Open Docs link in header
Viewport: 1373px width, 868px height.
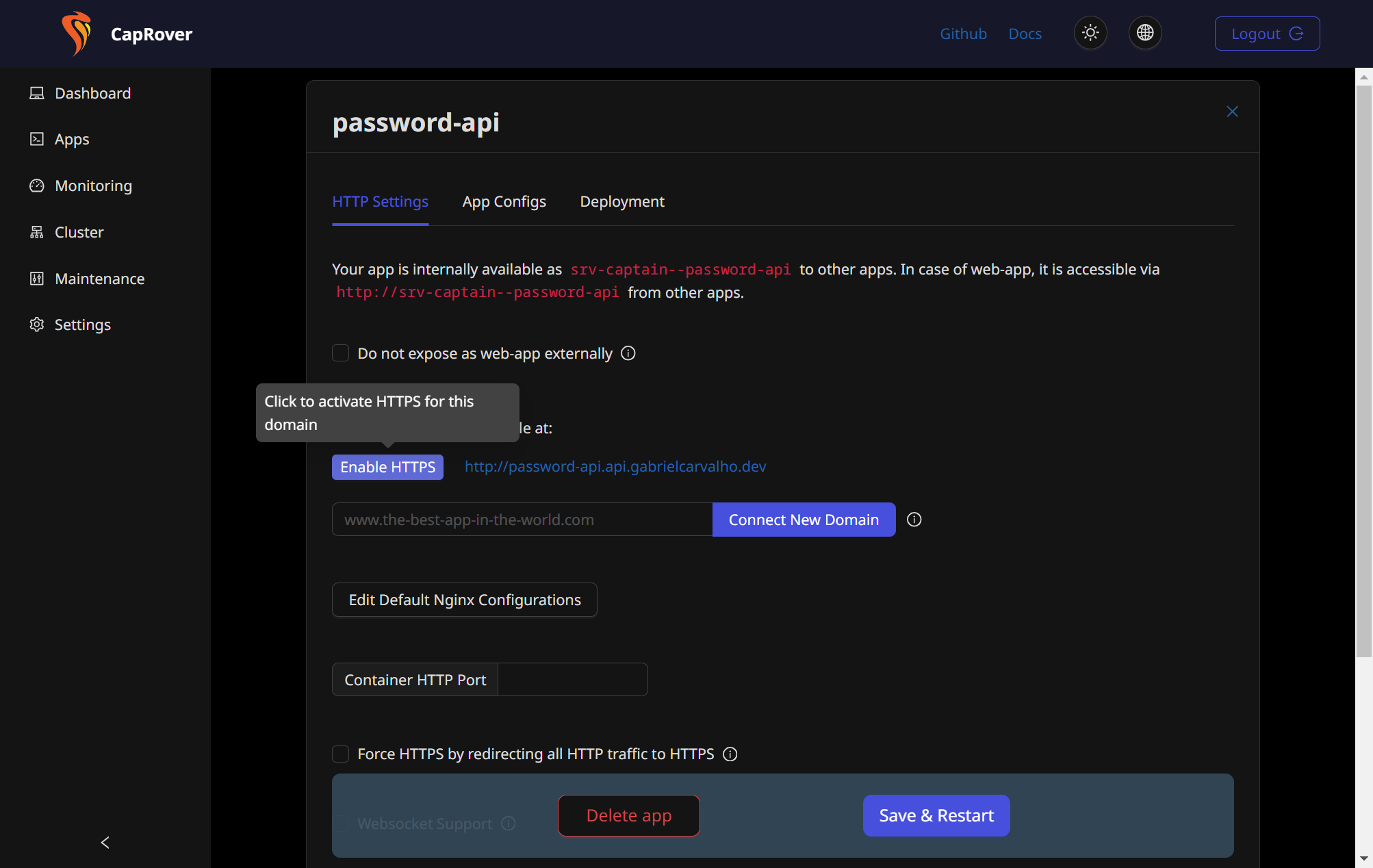(1025, 34)
